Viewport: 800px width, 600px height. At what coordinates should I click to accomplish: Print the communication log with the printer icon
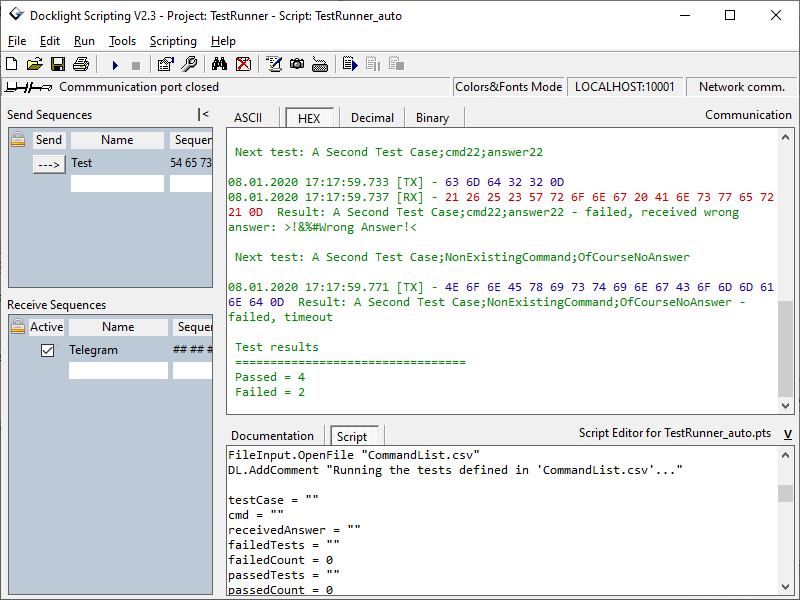pyautogui.click(x=80, y=65)
